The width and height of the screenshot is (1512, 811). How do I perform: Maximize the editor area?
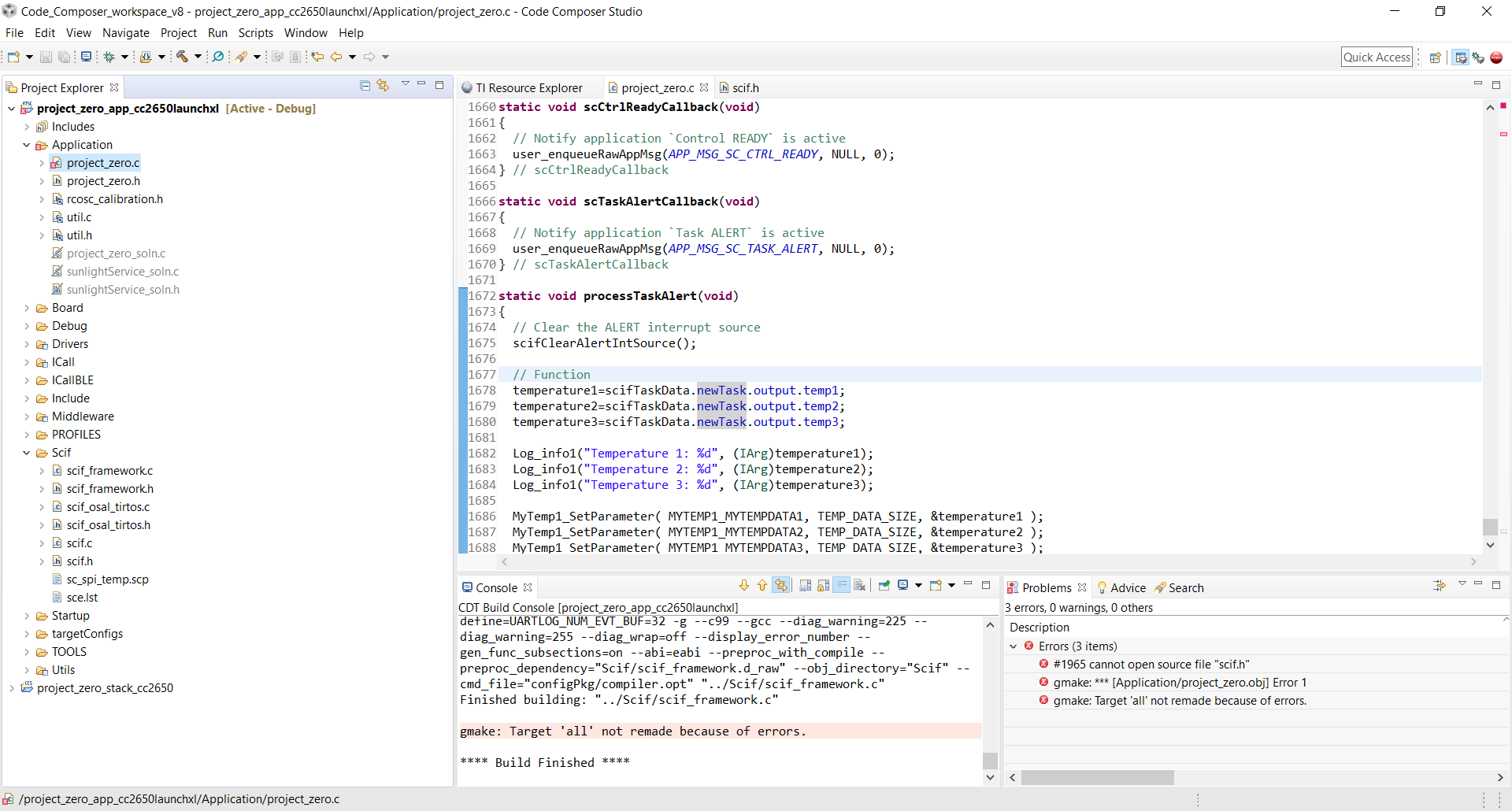coord(1496,84)
